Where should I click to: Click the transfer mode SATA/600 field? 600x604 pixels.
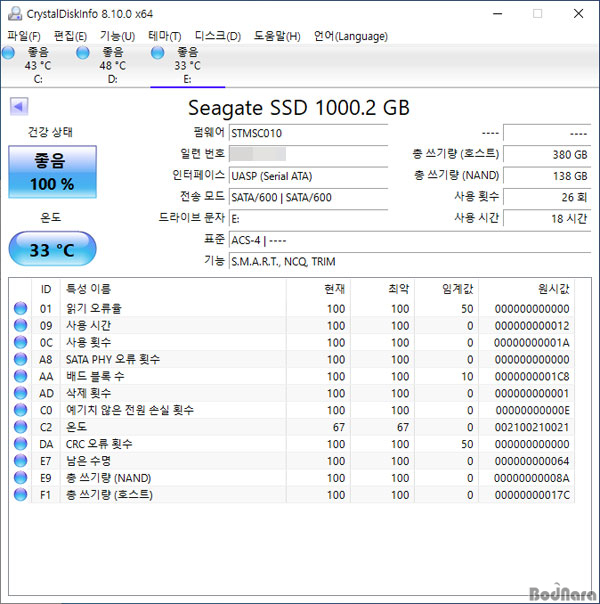(308, 197)
